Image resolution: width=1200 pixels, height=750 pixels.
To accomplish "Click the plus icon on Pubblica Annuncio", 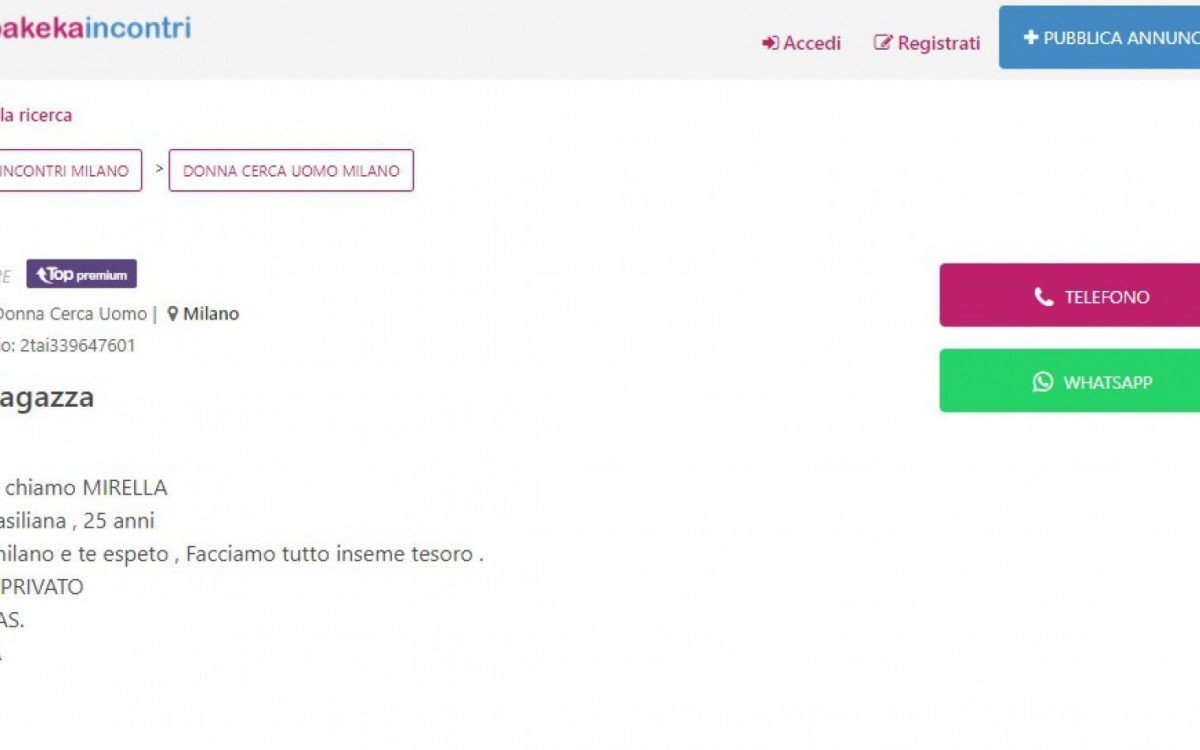I will pyautogui.click(x=1031, y=37).
